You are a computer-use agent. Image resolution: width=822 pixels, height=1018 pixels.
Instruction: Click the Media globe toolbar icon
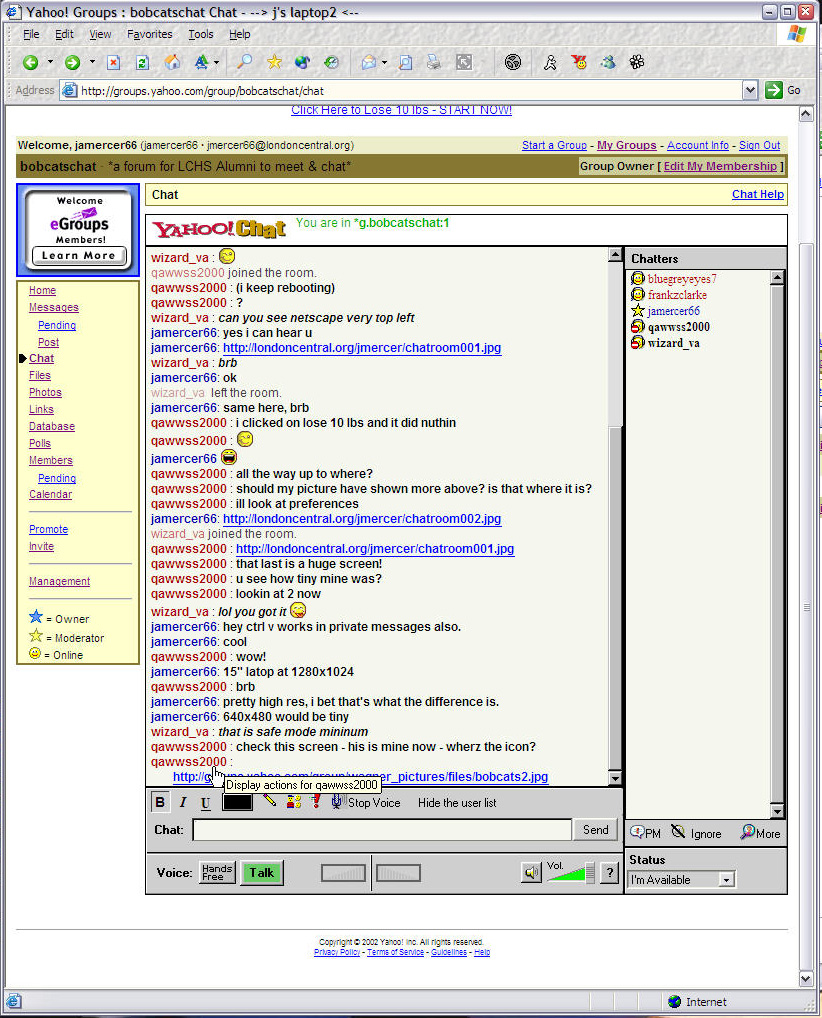(x=303, y=62)
